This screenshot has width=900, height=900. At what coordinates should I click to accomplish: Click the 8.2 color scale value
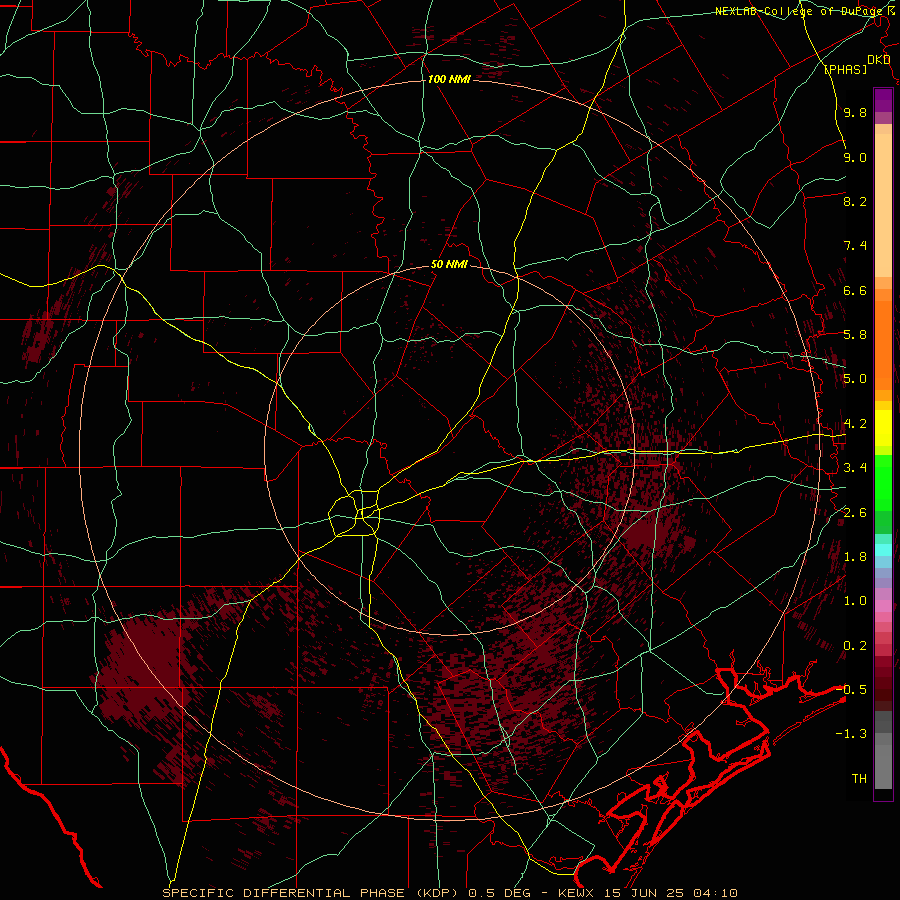[855, 202]
